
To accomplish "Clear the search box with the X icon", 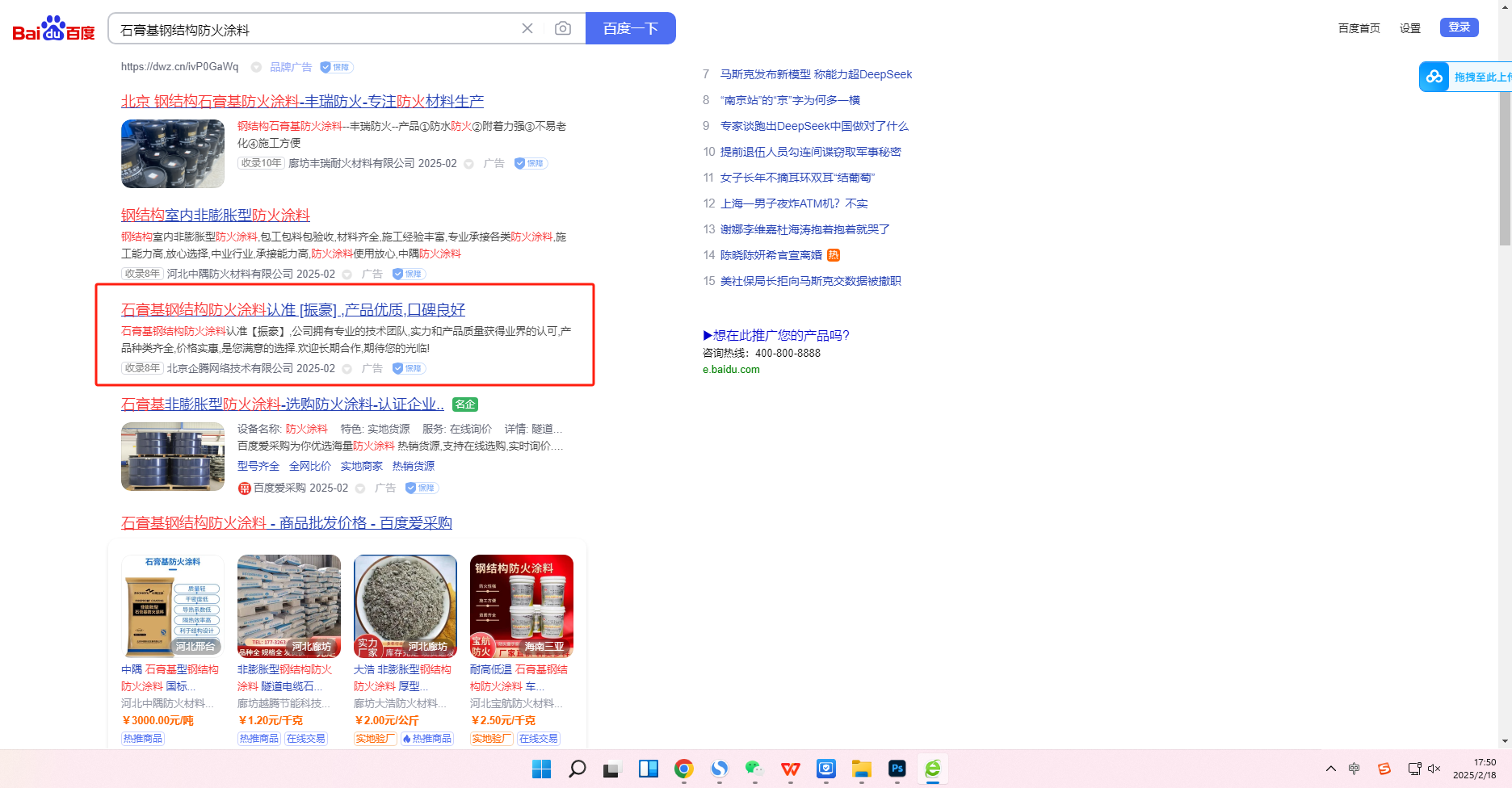I will click(x=527, y=28).
